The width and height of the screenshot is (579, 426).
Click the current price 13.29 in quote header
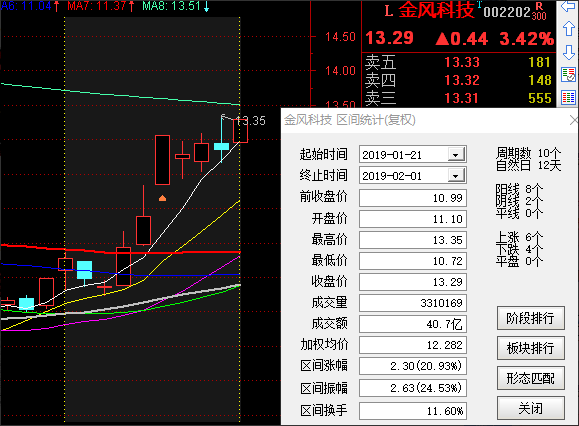389,38
